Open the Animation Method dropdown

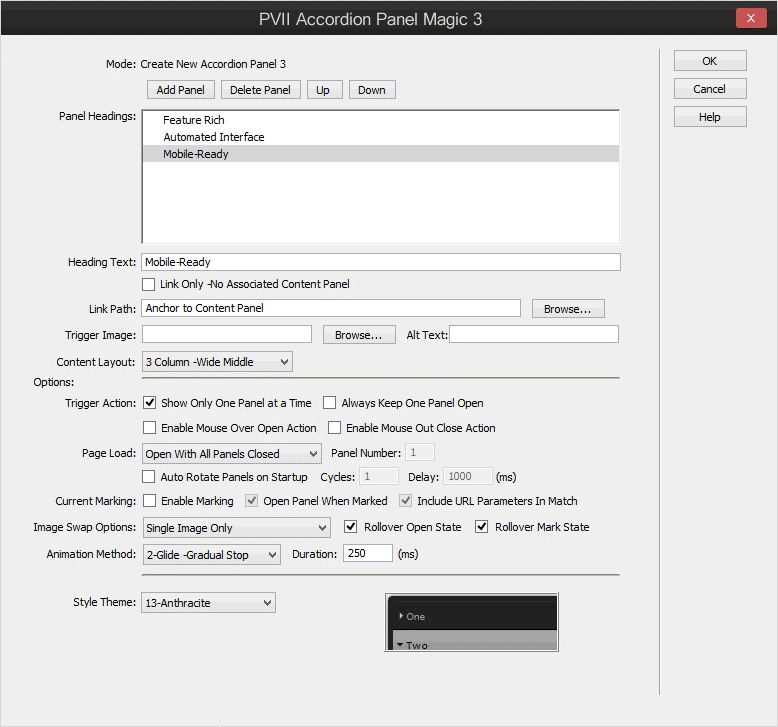[x=211, y=554]
